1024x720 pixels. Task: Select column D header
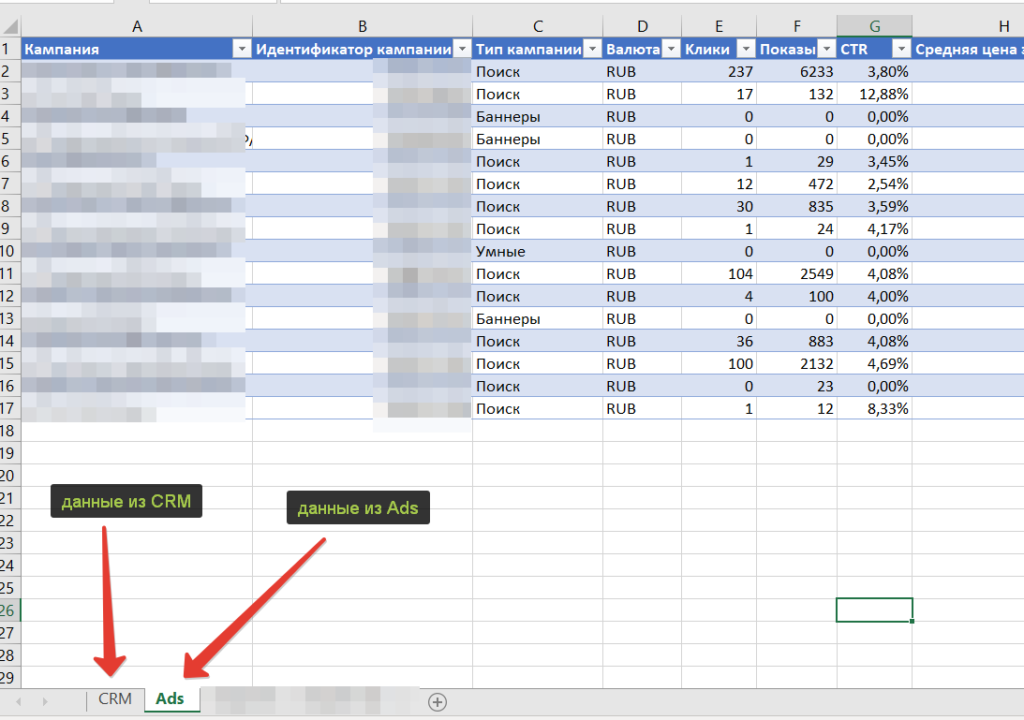642,26
